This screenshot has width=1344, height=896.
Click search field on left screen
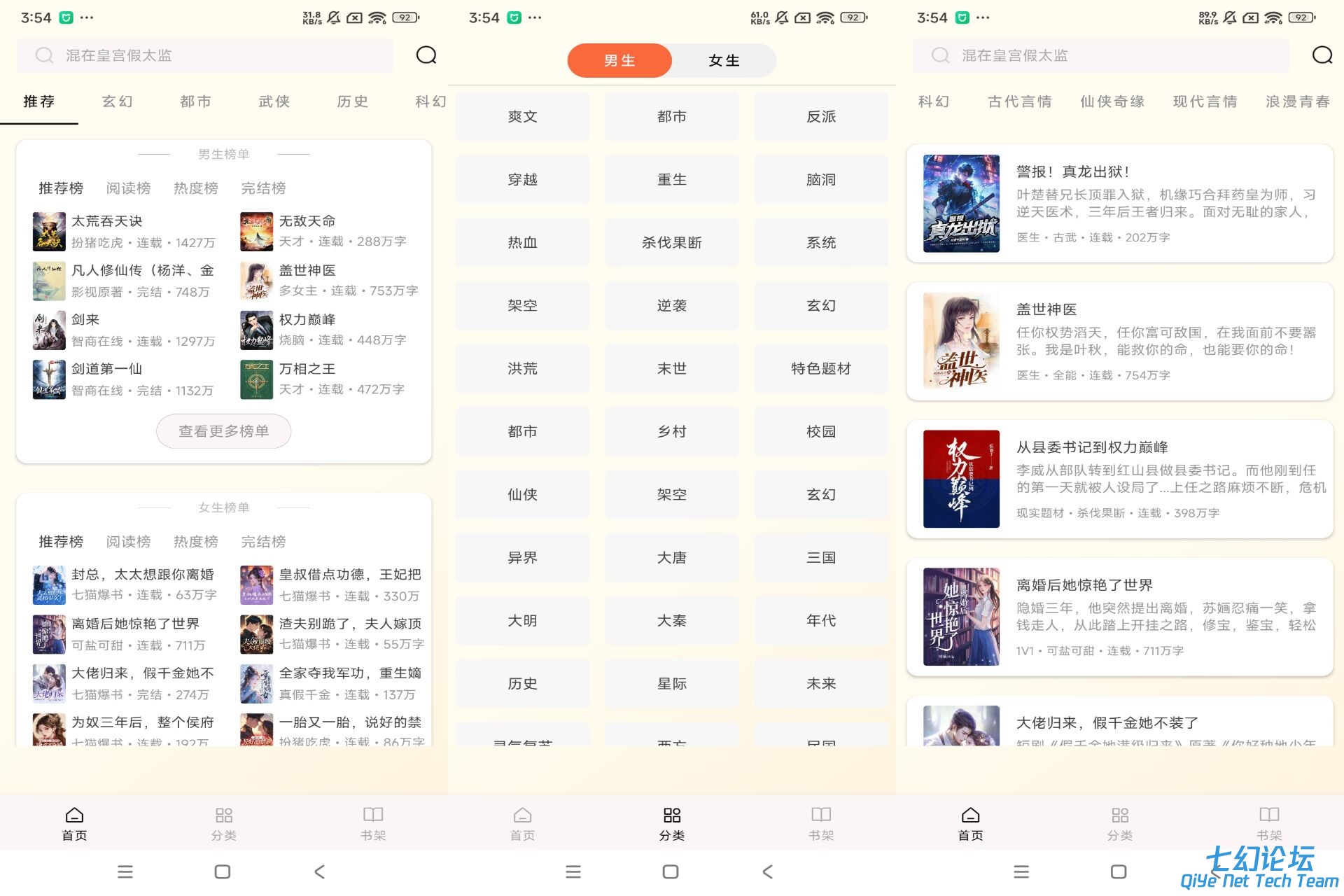coord(204,55)
